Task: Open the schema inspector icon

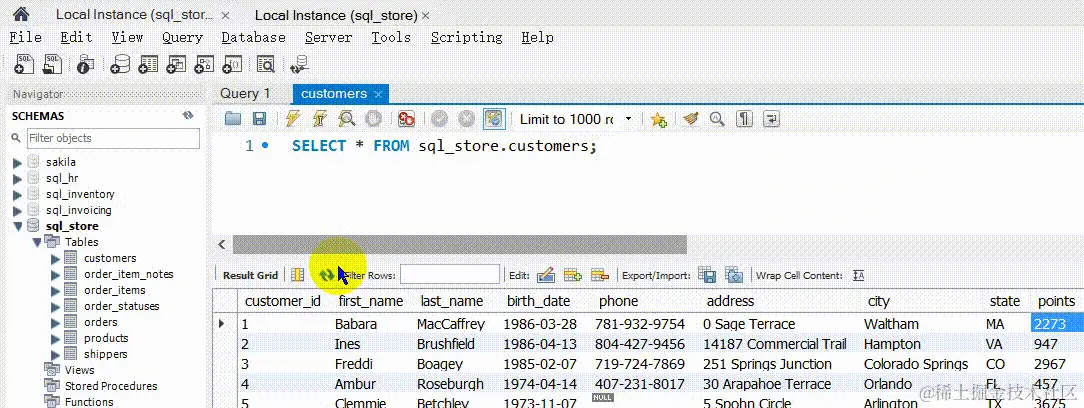Action: click(x=86, y=64)
